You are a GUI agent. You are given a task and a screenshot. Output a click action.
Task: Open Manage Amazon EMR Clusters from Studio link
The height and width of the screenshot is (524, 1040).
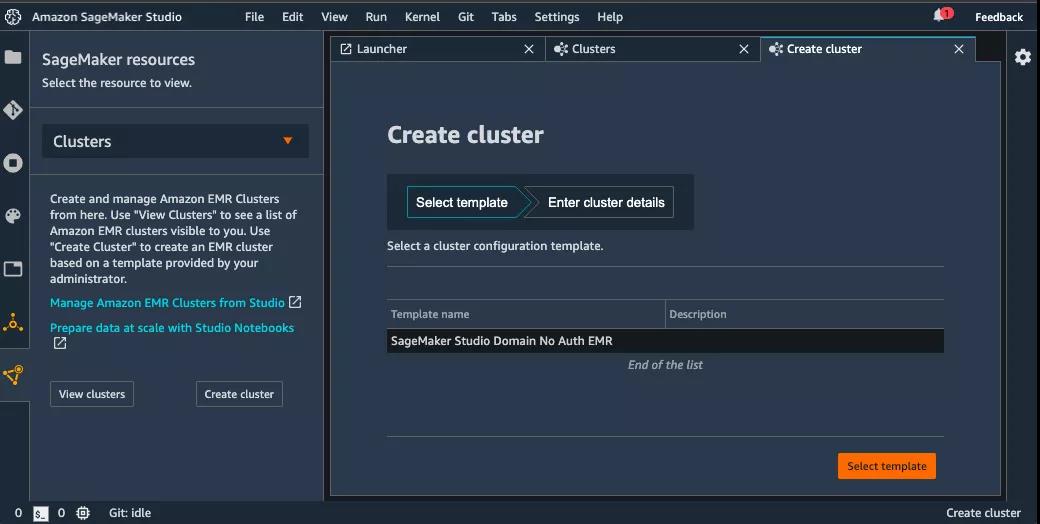tap(167, 303)
